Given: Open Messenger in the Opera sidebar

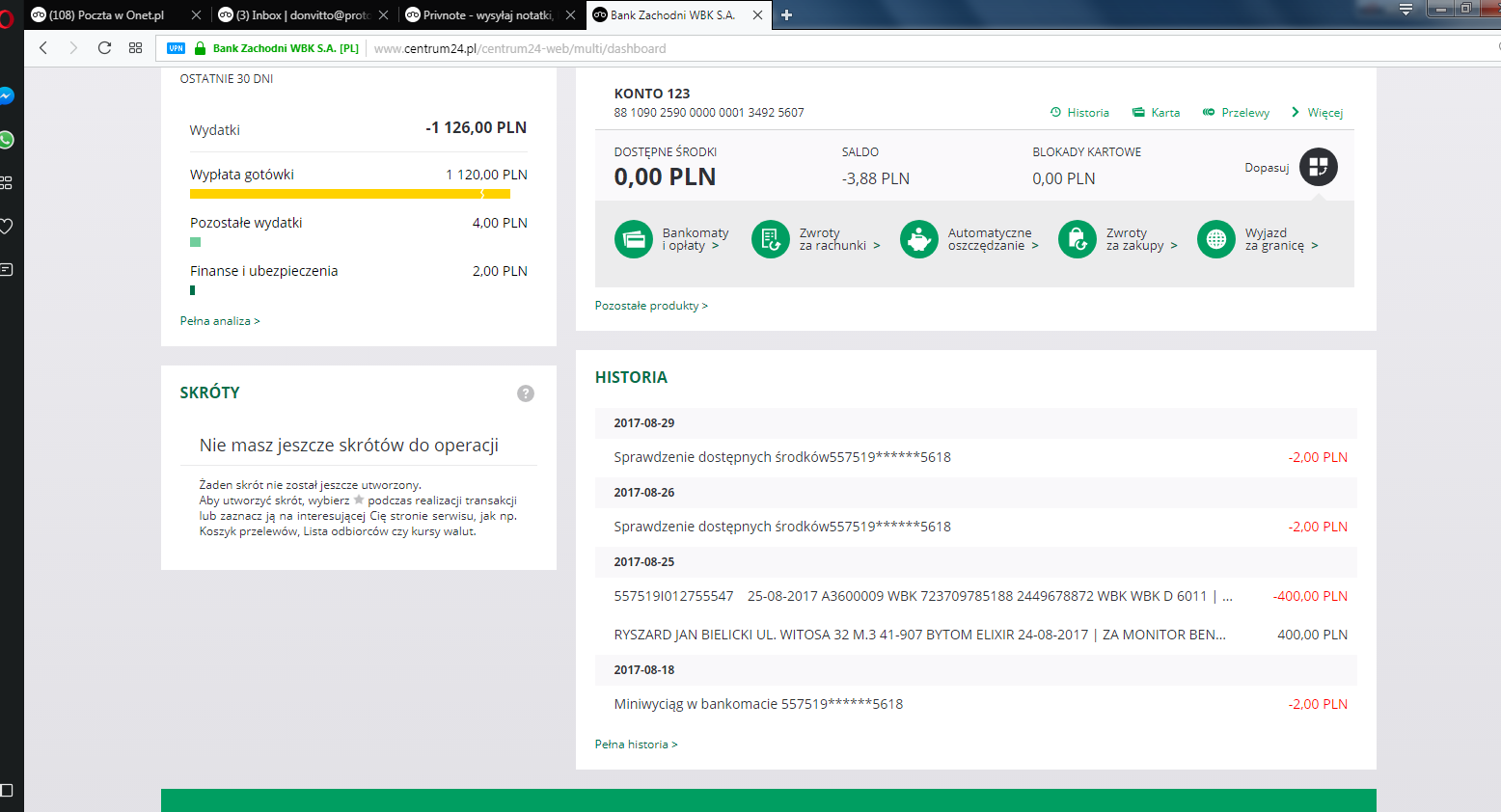Looking at the screenshot, I should 6,96.
